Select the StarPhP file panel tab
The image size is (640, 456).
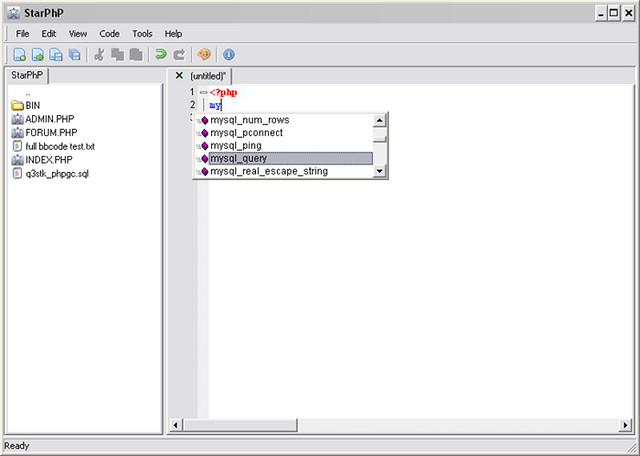[26, 76]
